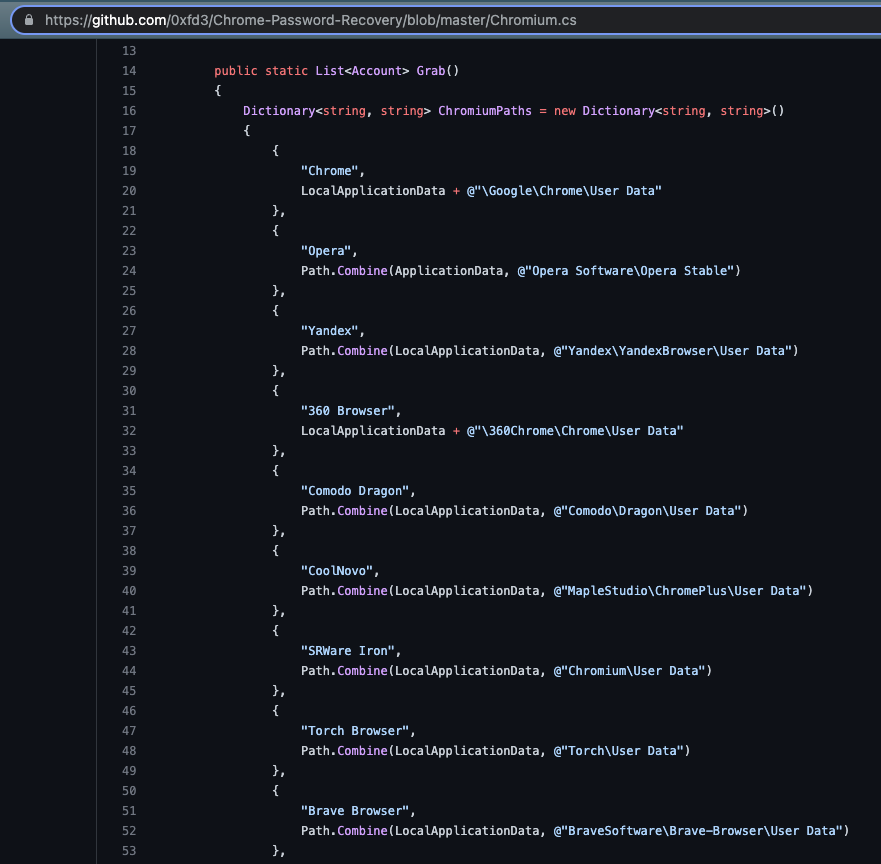Click the MapleStudio\ChromePlus\User Data path string

click(680, 591)
